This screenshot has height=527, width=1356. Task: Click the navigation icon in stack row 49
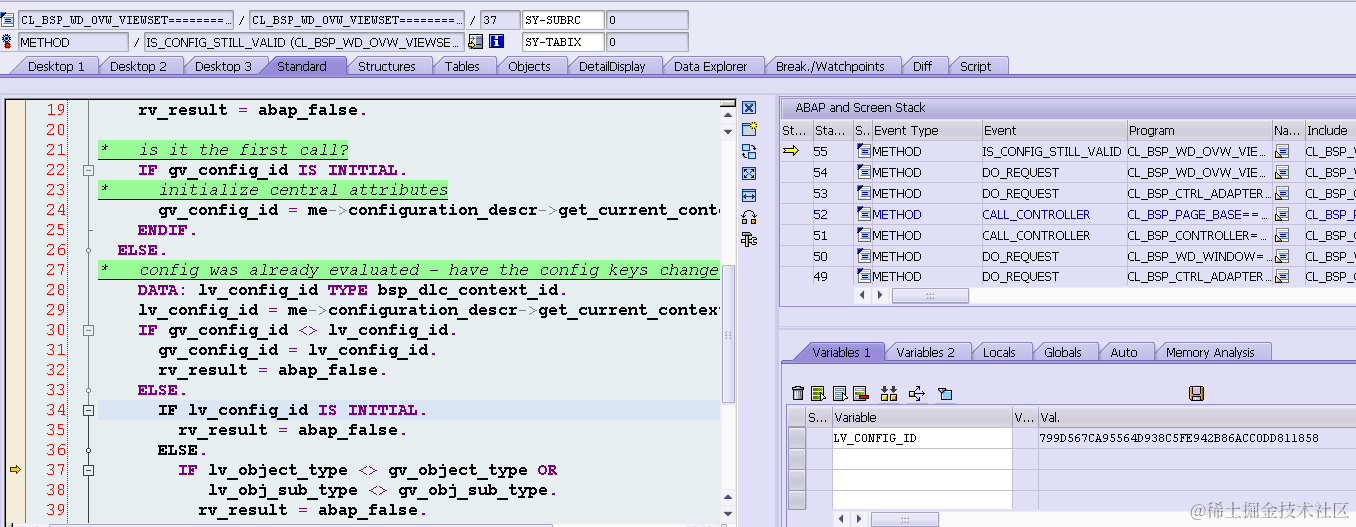1282,277
